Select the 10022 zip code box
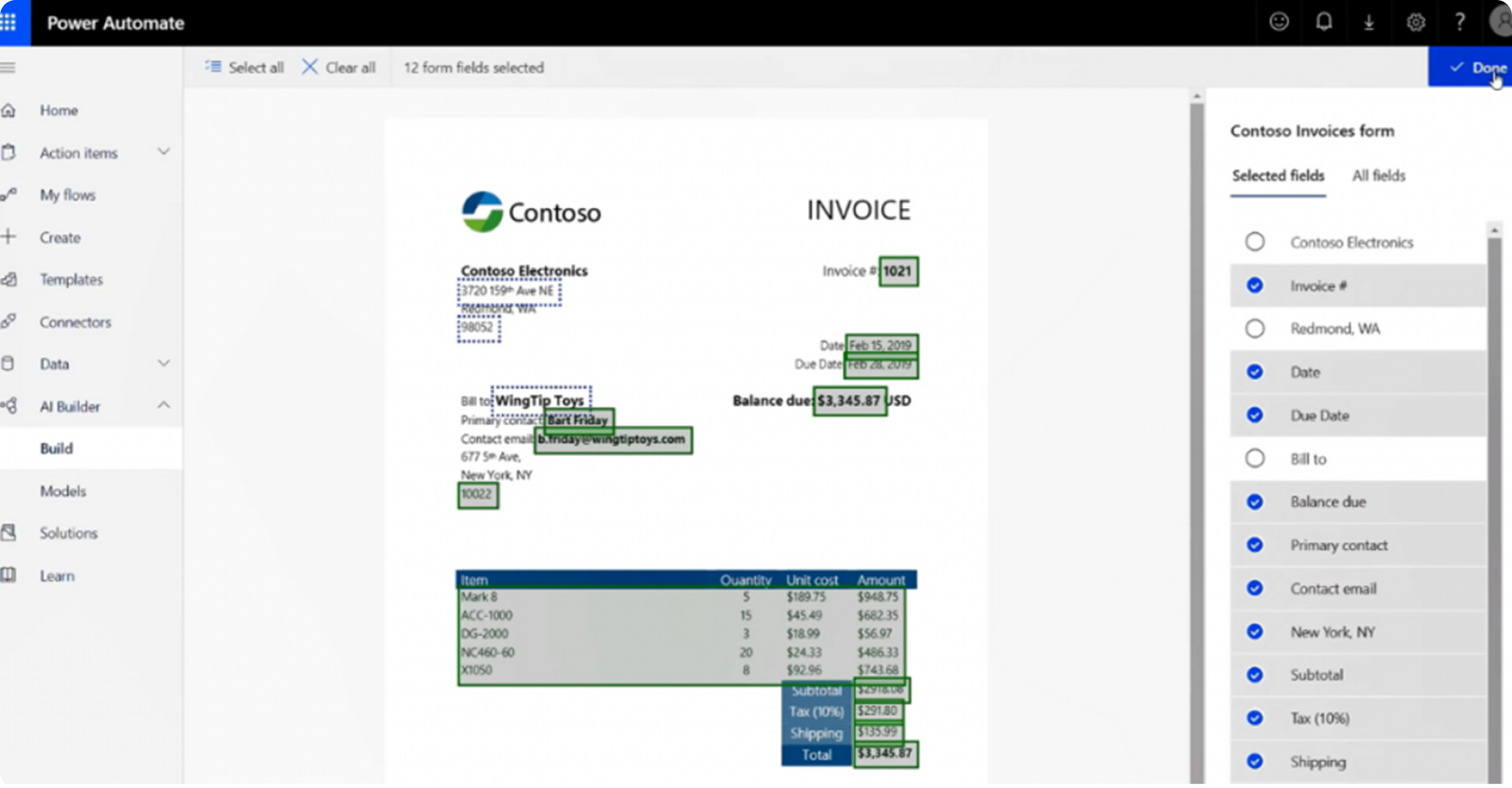The height and width of the screenshot is (788, 1512). [477, 495]
